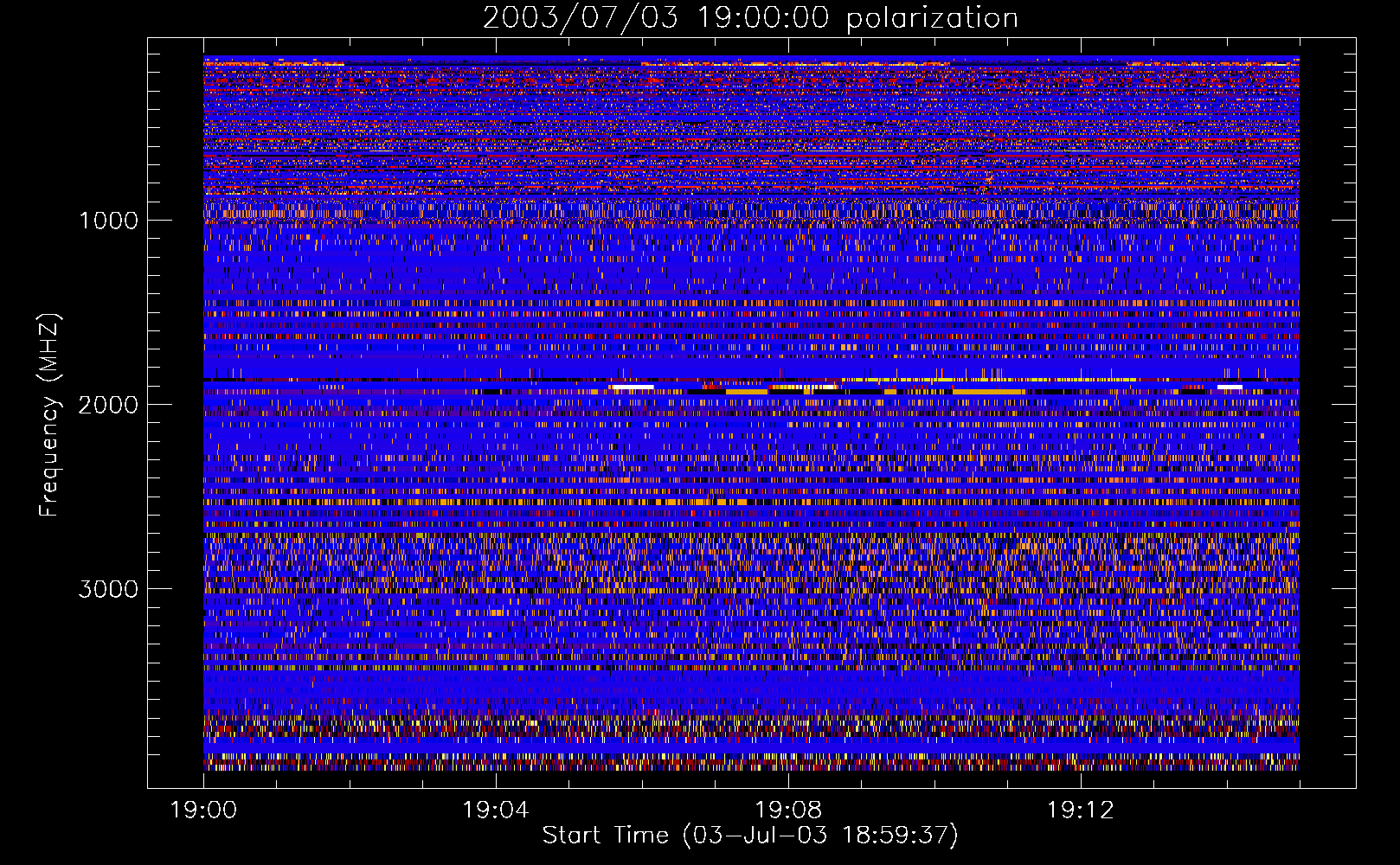Viewport: 1400px width, 865px height.
Task: Click the 19:08 time tick label
Action: 787,810
